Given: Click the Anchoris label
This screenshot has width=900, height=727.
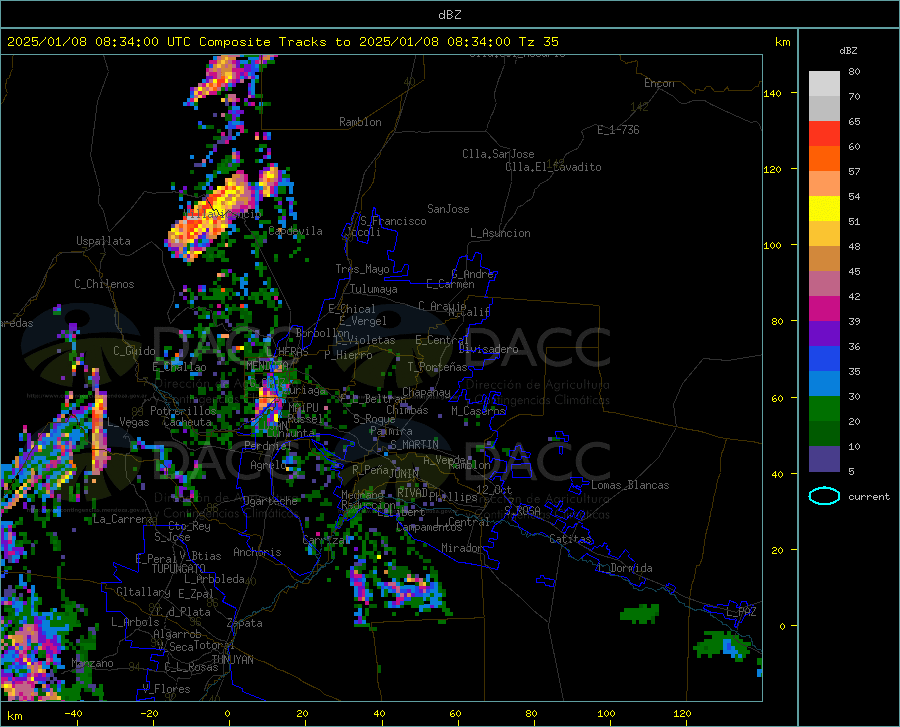Looking at the screenshot, I should (x=257, y=553).
